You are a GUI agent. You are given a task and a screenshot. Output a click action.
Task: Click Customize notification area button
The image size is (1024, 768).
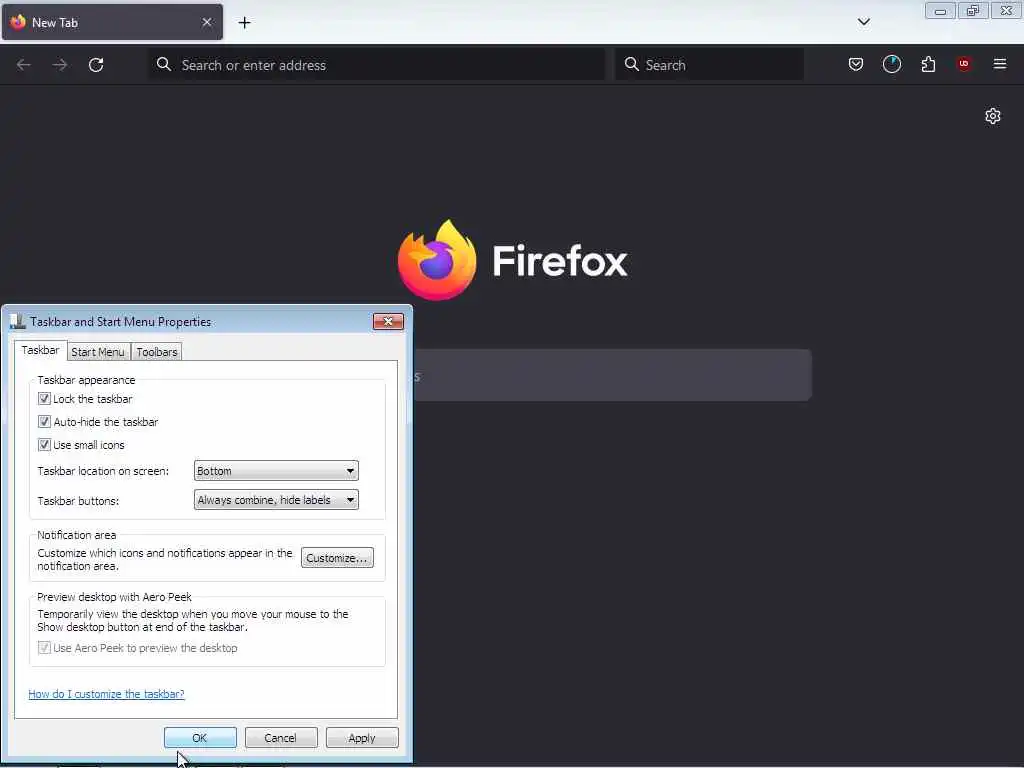[337, 558]
